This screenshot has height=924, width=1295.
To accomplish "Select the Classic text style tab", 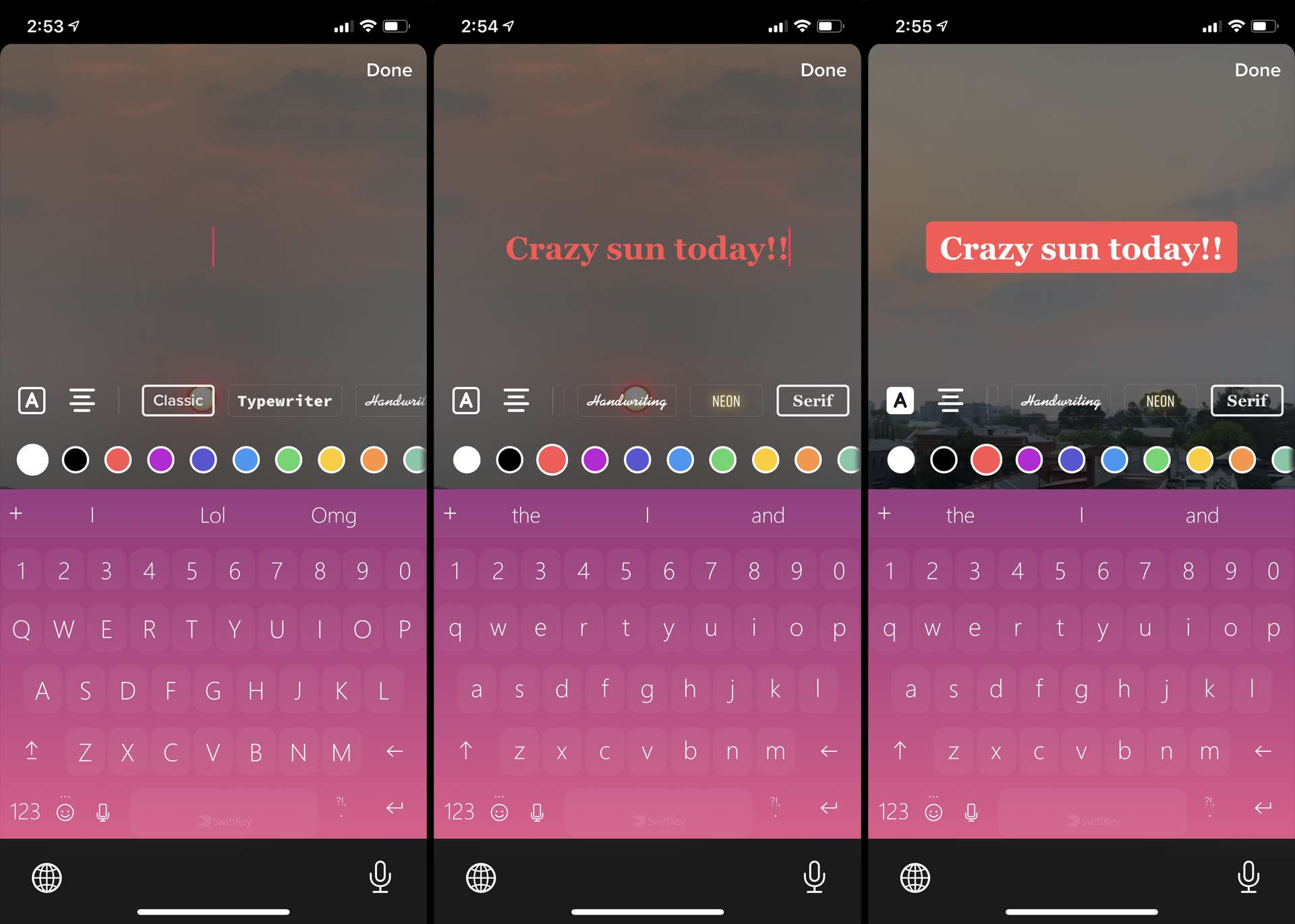I will 178,400.
